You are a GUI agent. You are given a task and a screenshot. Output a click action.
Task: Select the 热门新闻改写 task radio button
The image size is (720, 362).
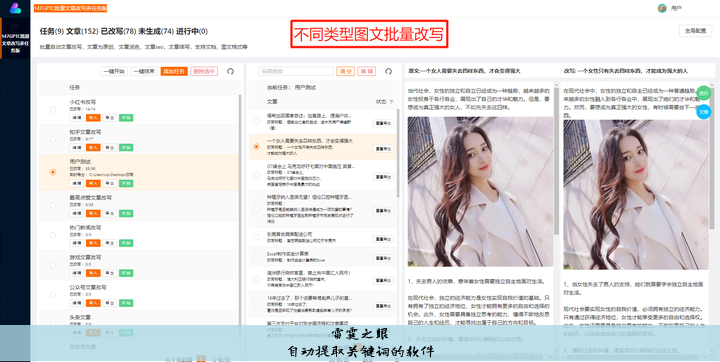(x=53, y=235)
